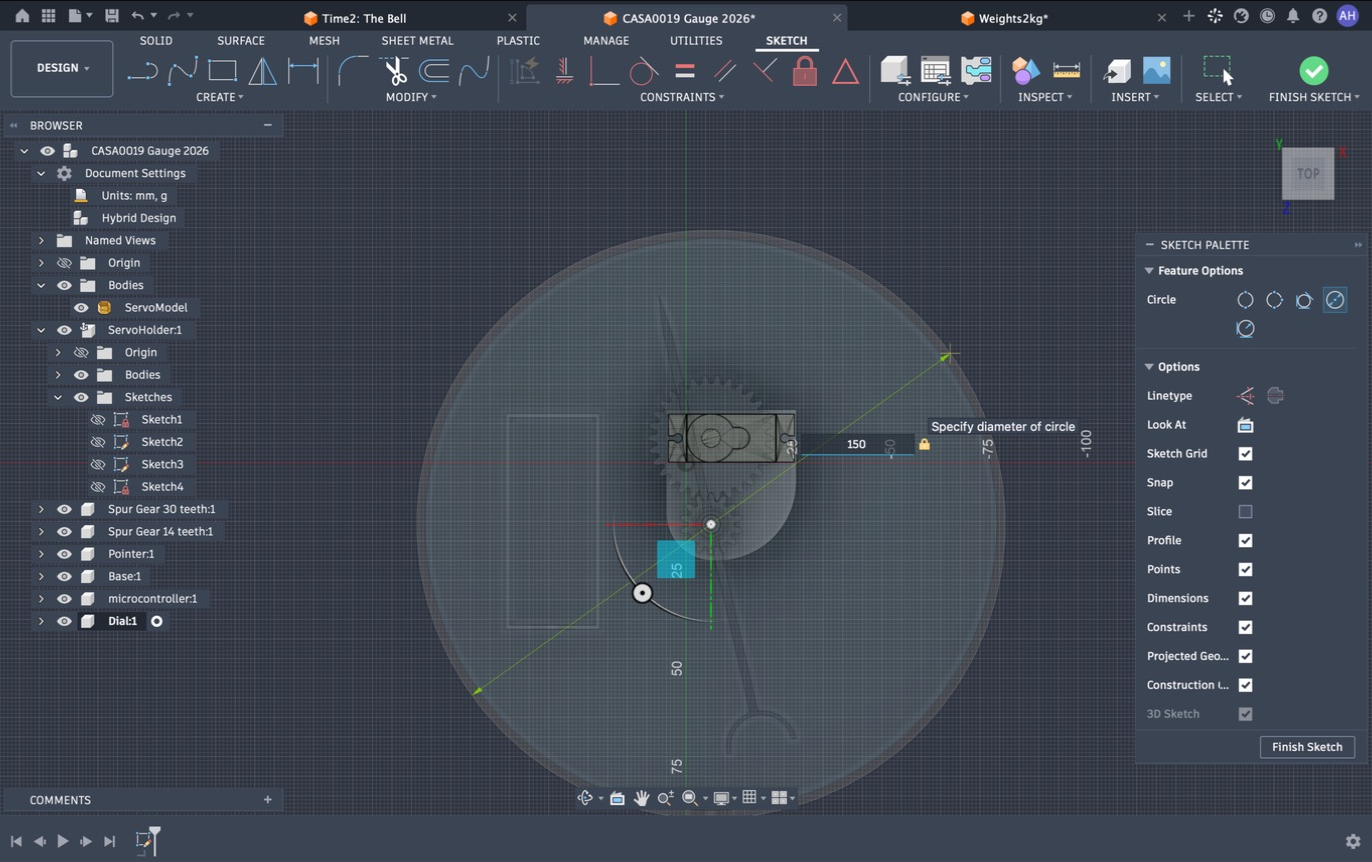The image size is (1372, 862).
Task: Apply the Fix/Unfix lock constraint
Action: (x=805, y=71)
